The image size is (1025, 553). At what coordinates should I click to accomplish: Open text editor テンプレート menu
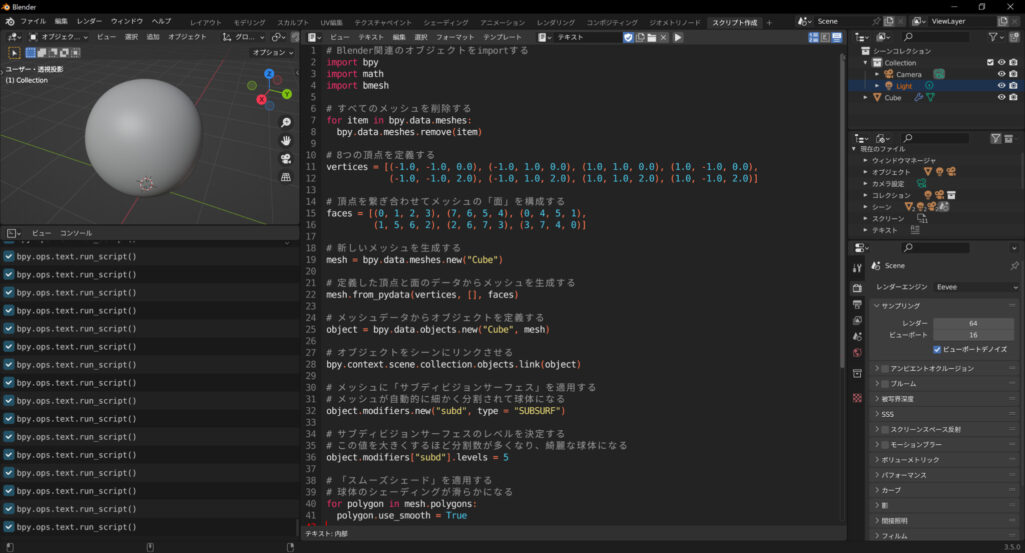502,37
